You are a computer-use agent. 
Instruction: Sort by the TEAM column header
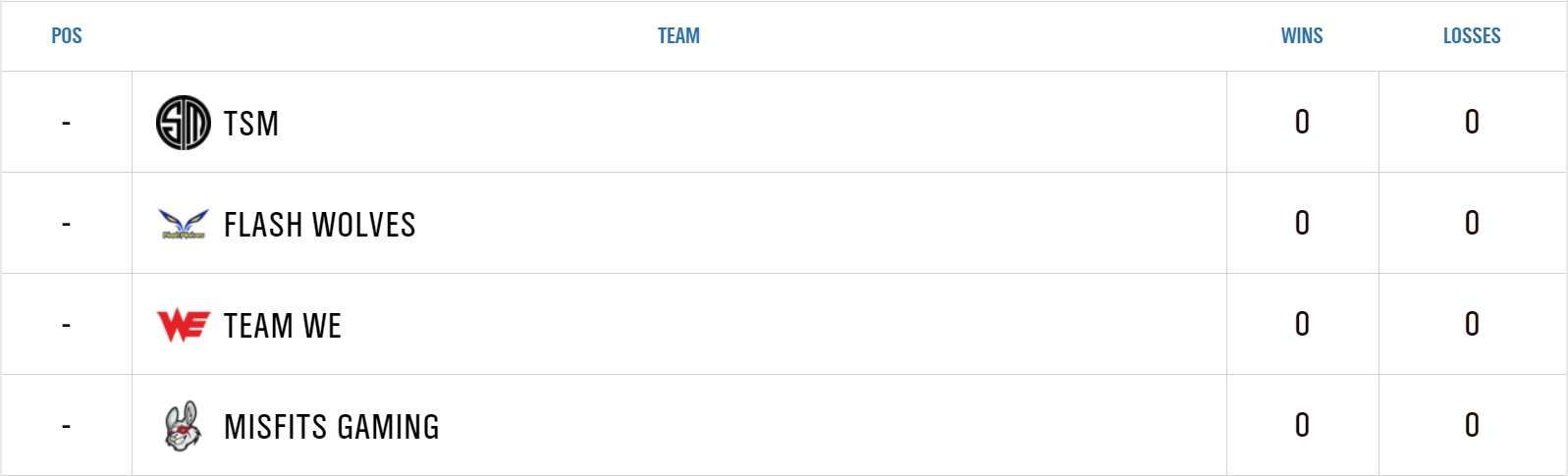(678, 36)
